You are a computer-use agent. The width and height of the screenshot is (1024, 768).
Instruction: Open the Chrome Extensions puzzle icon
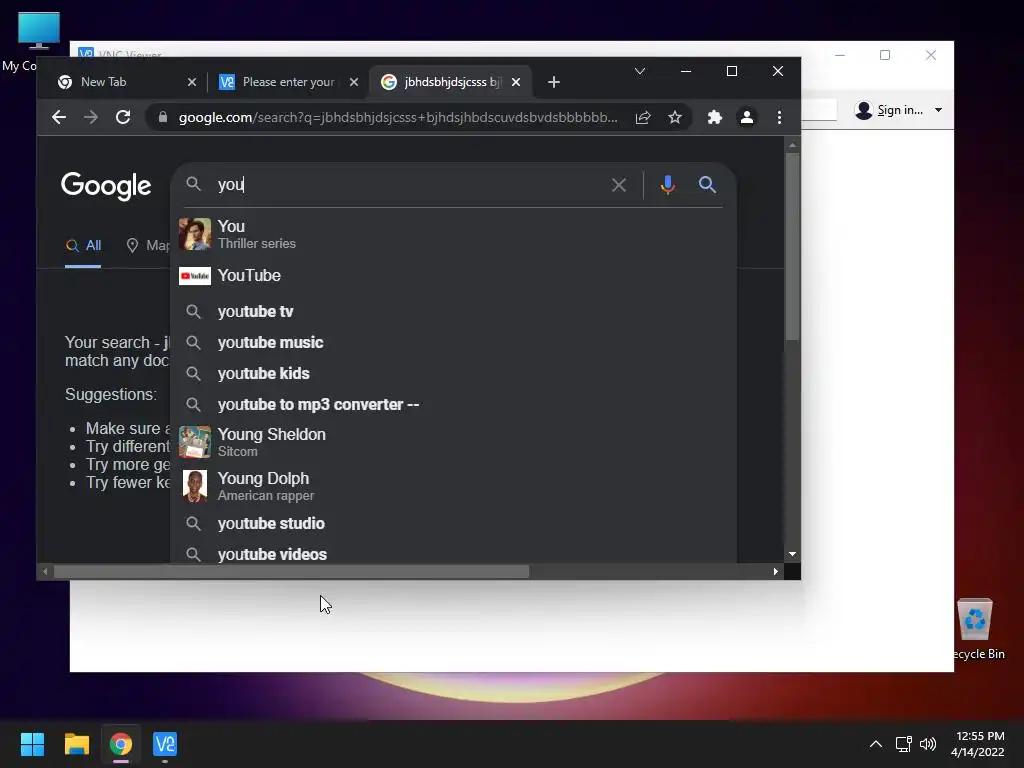715,118
